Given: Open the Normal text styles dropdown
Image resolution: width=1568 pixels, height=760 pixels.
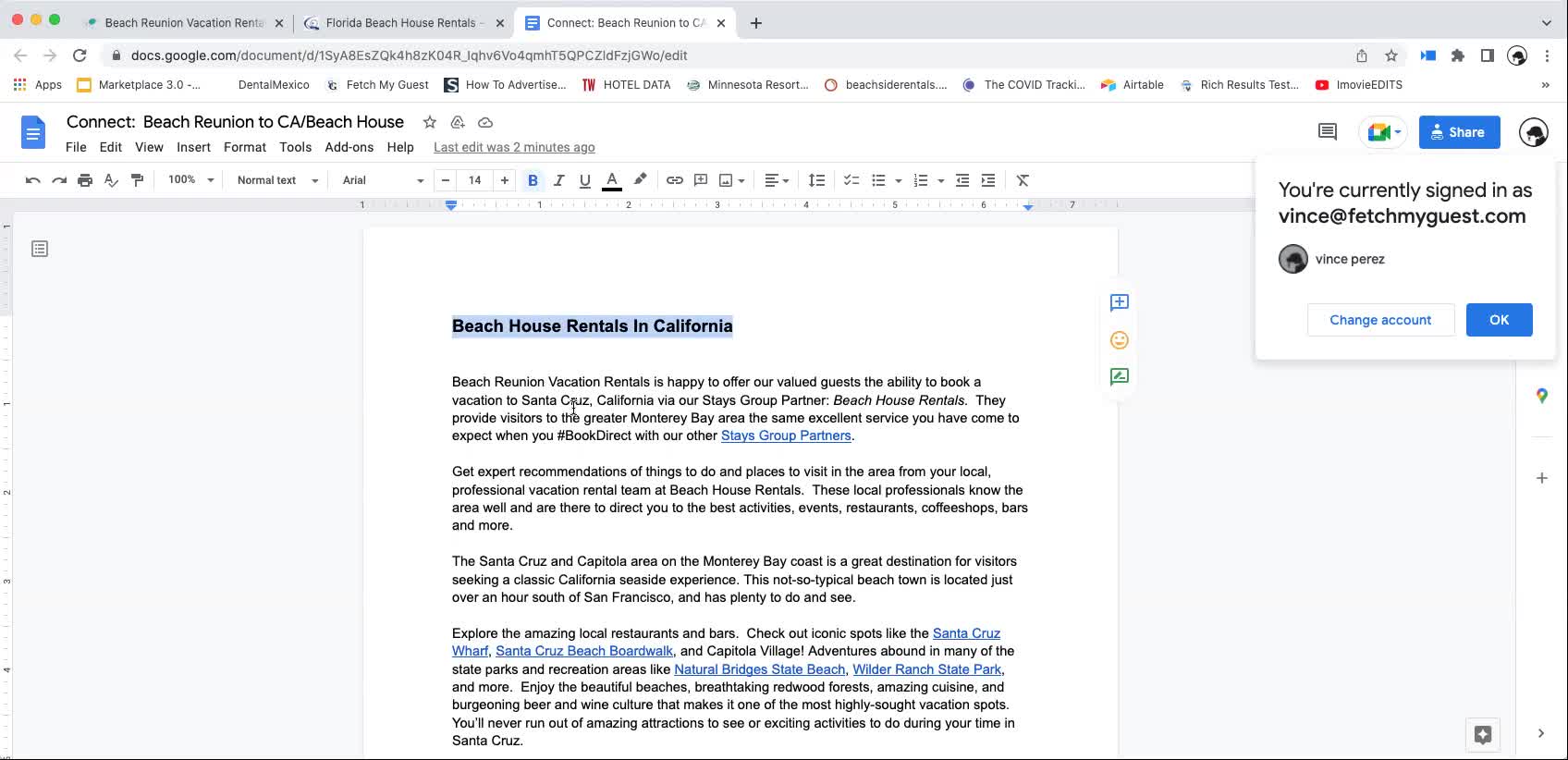Looking at the screenshot, I should (x=277, y=180).
